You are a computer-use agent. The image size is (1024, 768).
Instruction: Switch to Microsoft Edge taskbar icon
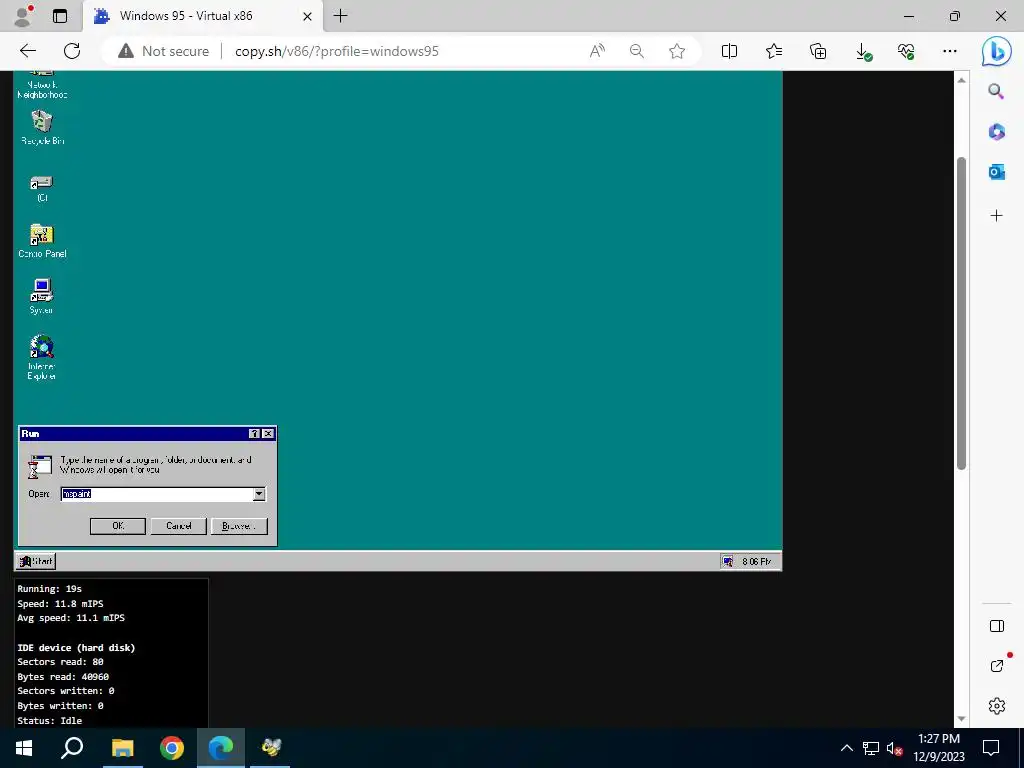[221, 748]
